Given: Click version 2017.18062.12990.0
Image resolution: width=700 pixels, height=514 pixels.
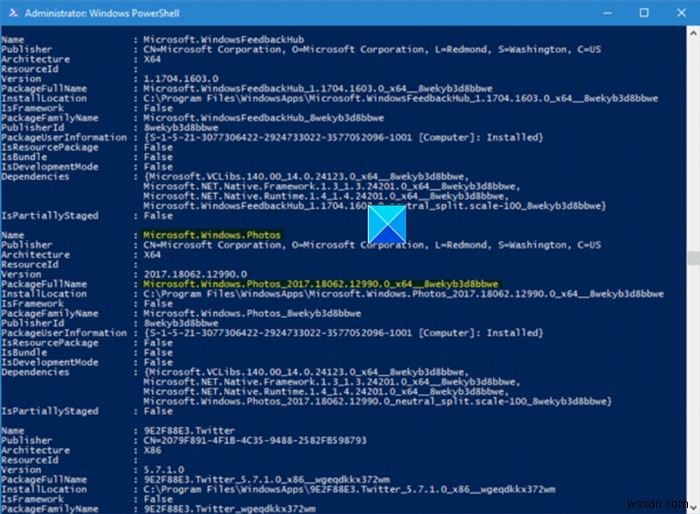Looking at the screenshot, I should [x=195, y=274].
